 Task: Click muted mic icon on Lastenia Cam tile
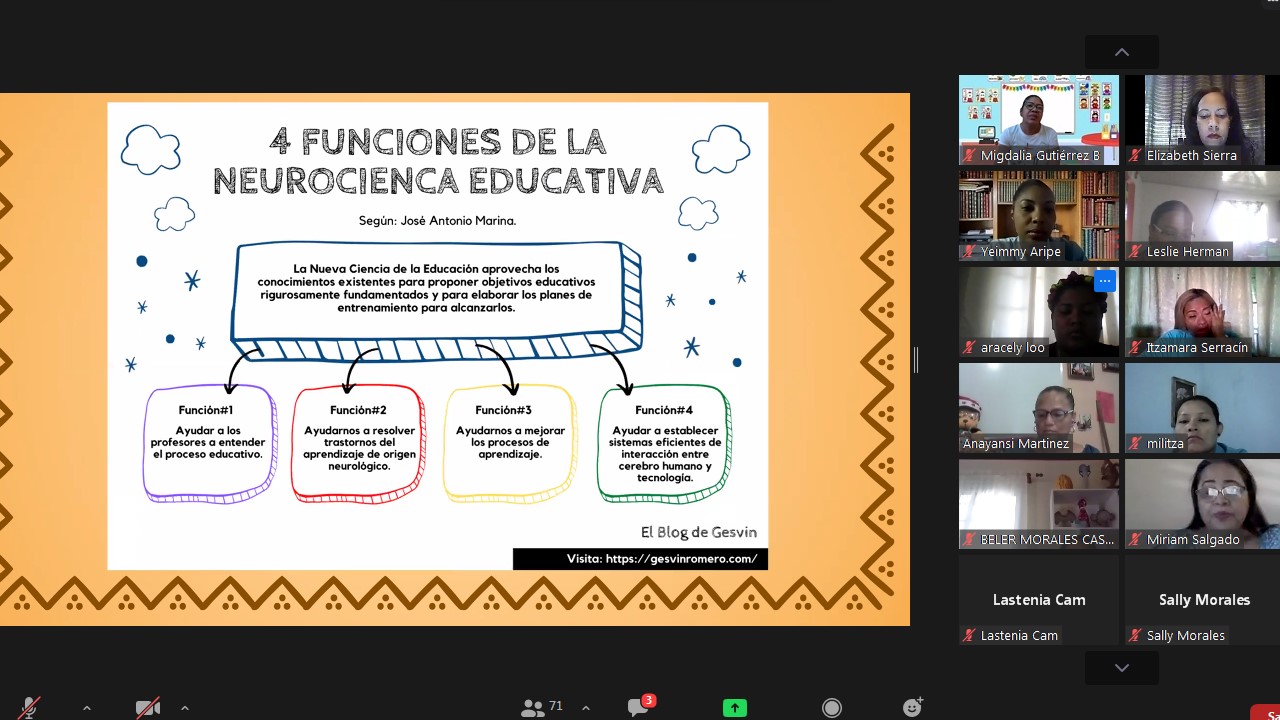click(969, 636)
